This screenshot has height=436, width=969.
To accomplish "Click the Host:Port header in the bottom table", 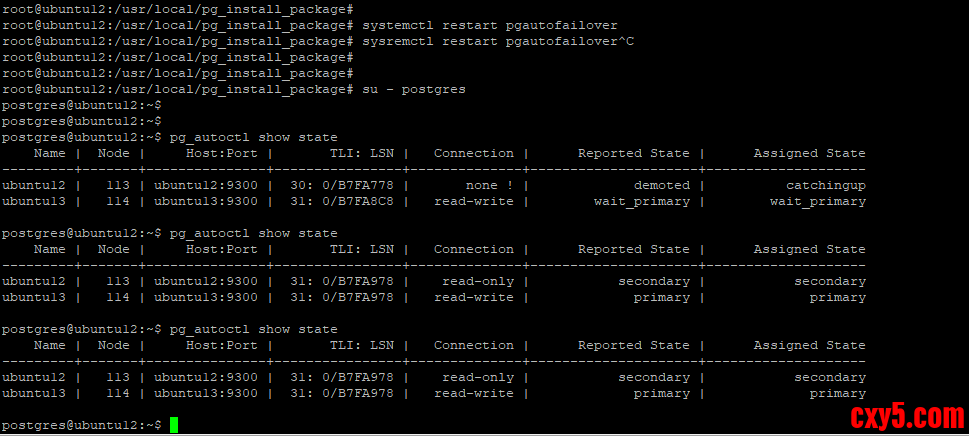I will [222, 345].
